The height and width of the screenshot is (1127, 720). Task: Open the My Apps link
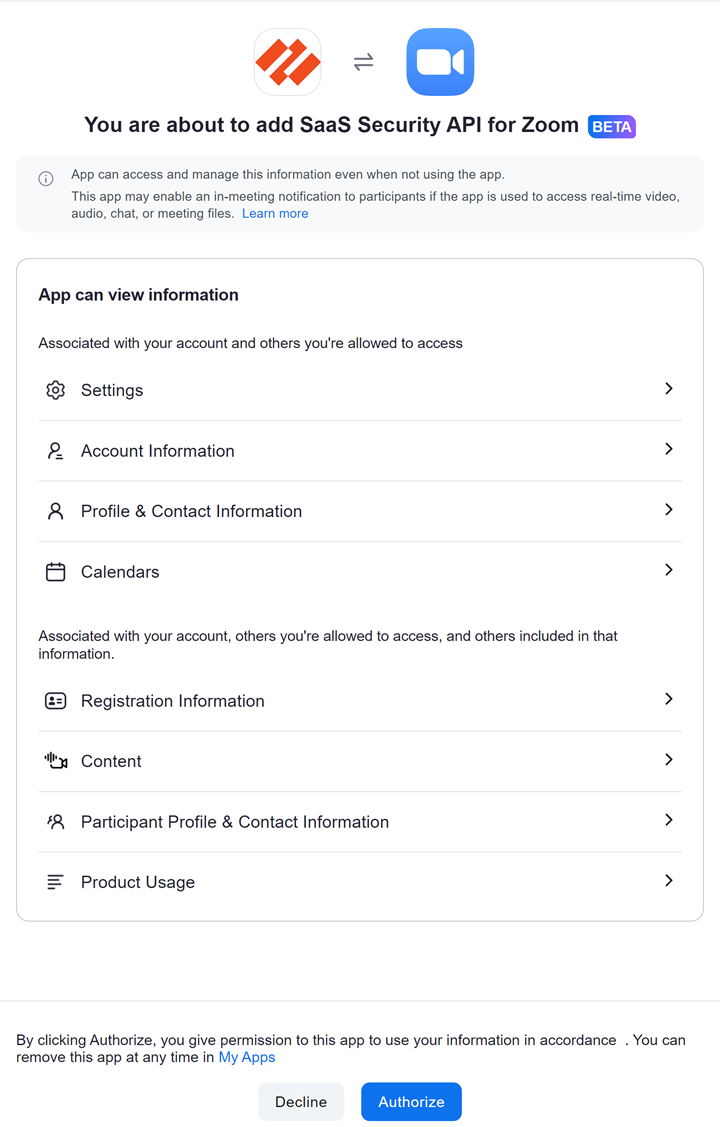coord(247,1057)
